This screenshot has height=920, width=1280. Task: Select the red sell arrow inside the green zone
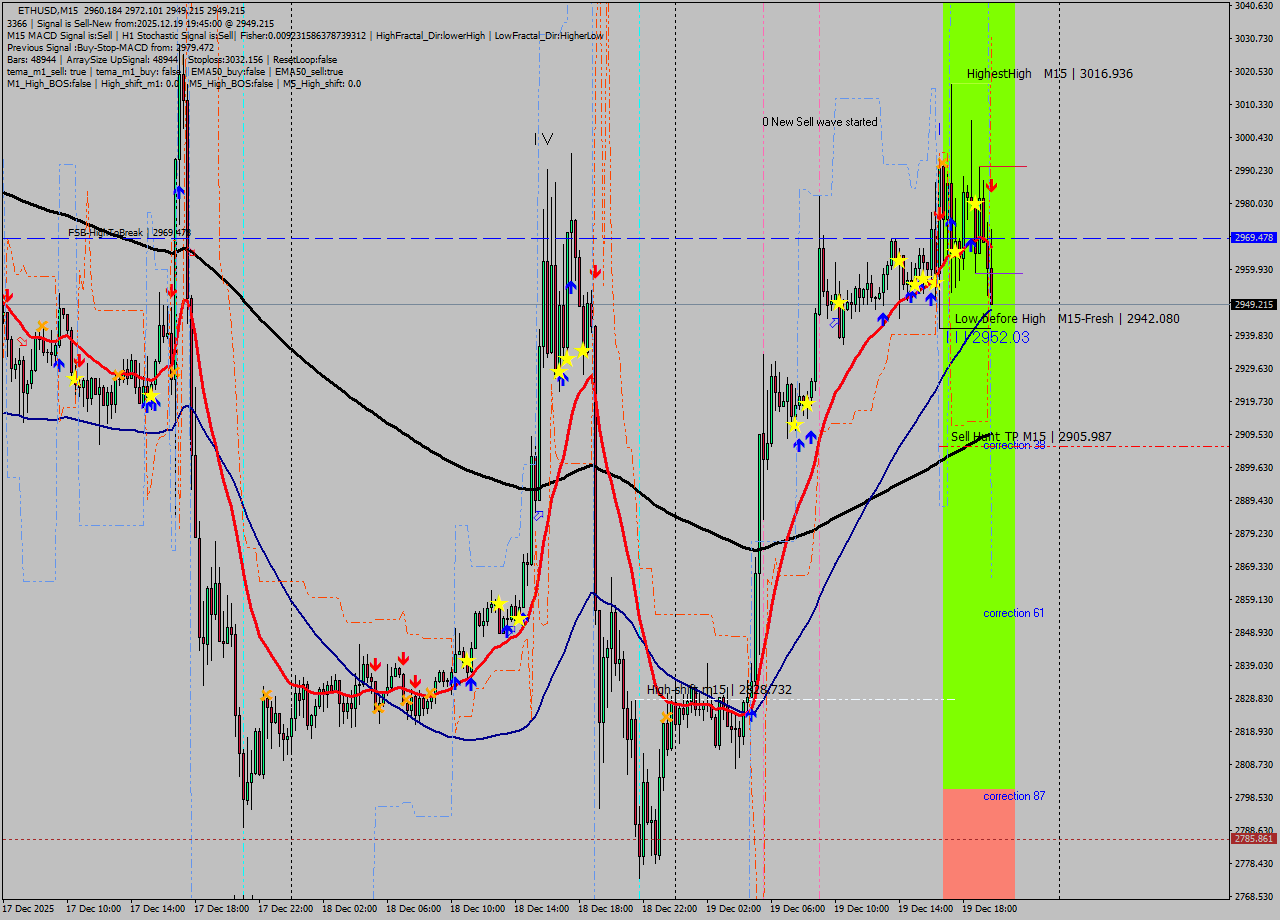pyautogui.click(x=992, y=183)
